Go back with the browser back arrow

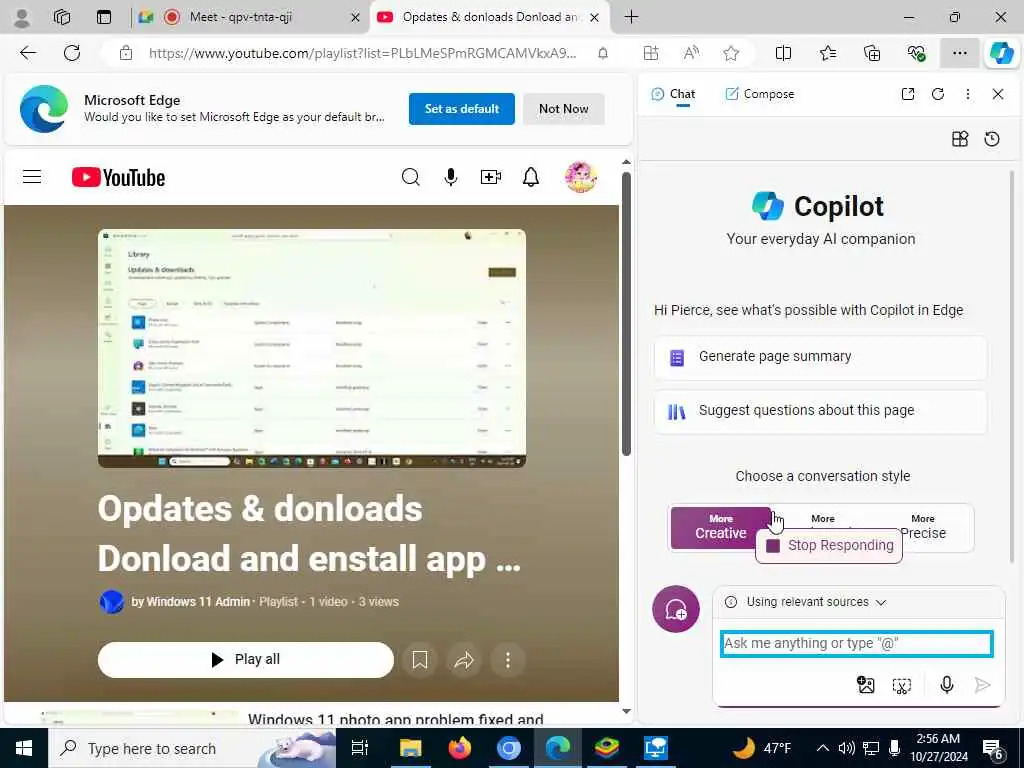pyautogui.click(x=28, y=53)
